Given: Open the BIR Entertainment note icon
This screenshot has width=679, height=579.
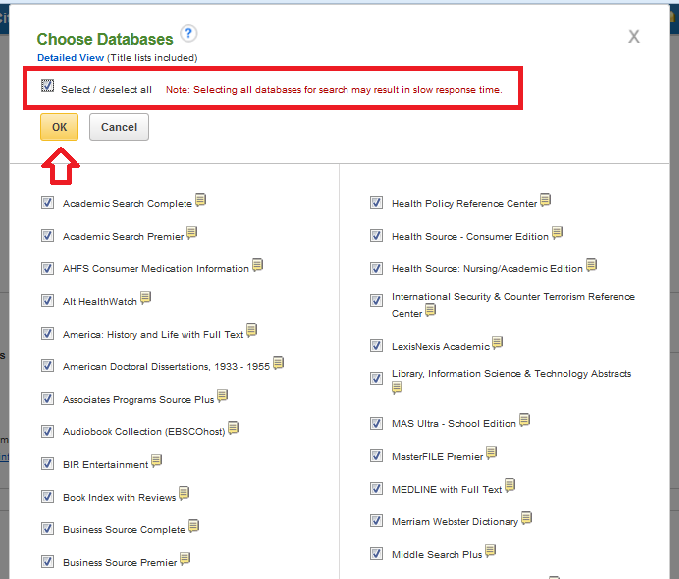Looking at the screenshot, I should point(156,461).
